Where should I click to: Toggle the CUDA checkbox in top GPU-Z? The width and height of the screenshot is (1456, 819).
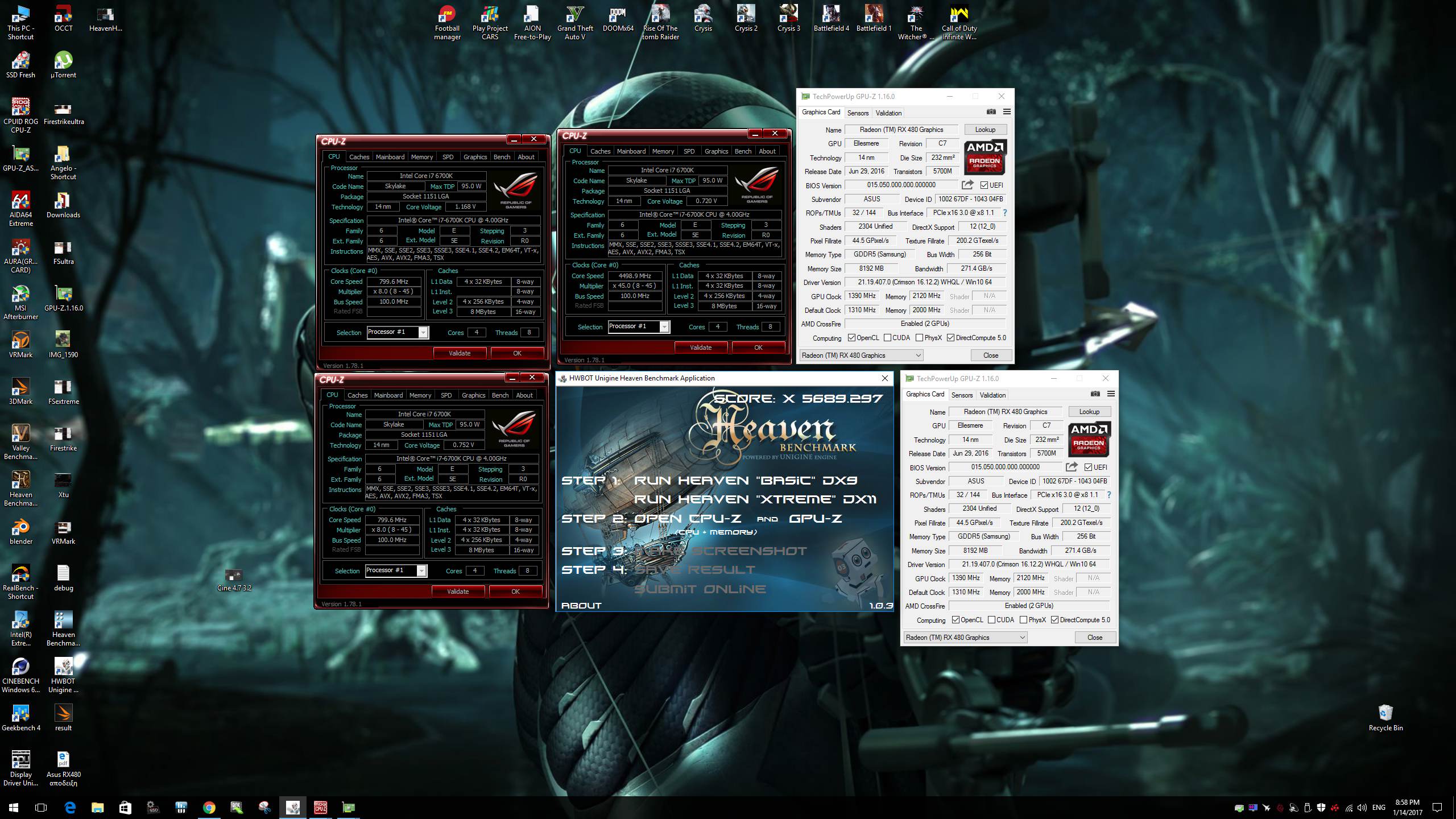tap(887, 338)
